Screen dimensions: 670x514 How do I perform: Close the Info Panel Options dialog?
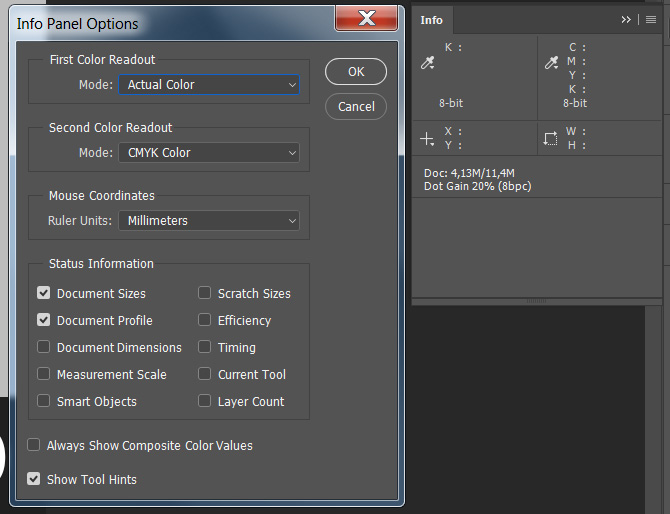tap(367, 18)
